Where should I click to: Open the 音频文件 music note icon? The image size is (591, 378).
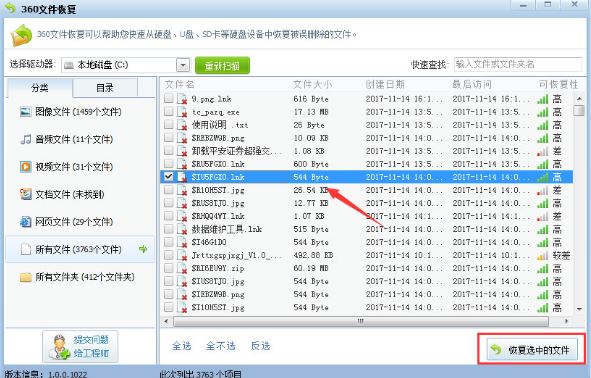26,139
